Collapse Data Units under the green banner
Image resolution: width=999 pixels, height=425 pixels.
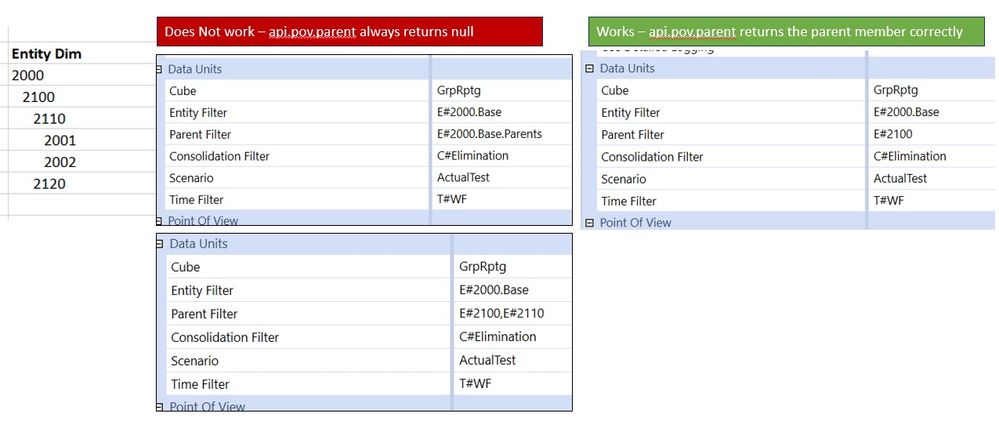tap(589, 69)
